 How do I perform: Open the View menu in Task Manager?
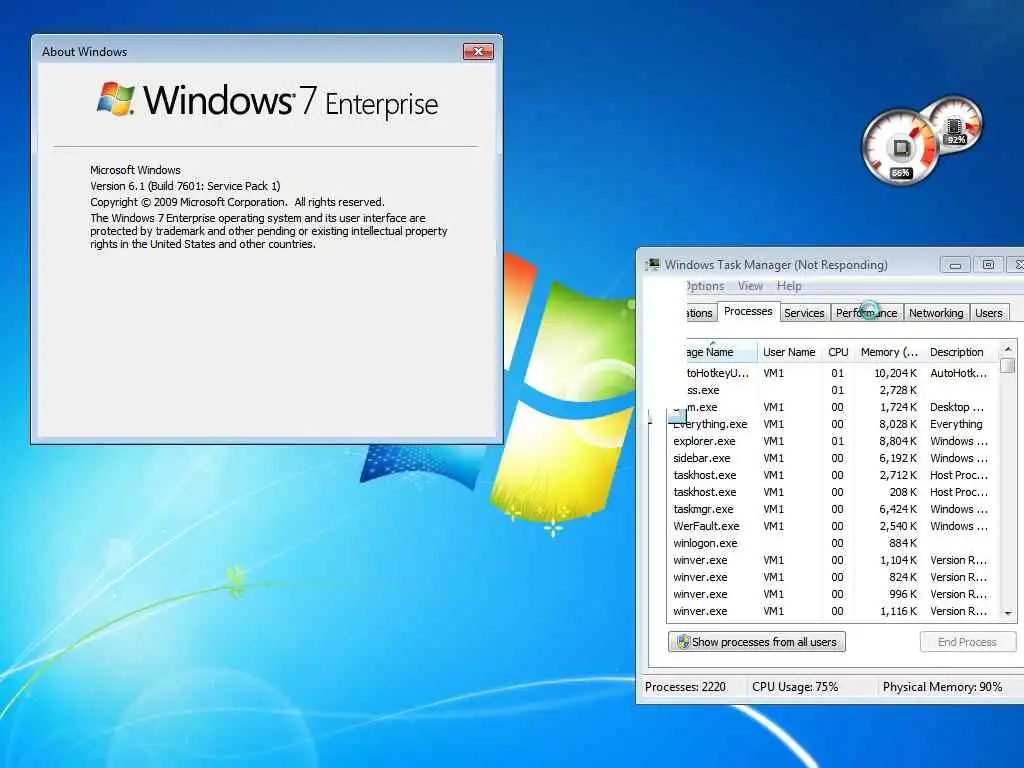750,286
